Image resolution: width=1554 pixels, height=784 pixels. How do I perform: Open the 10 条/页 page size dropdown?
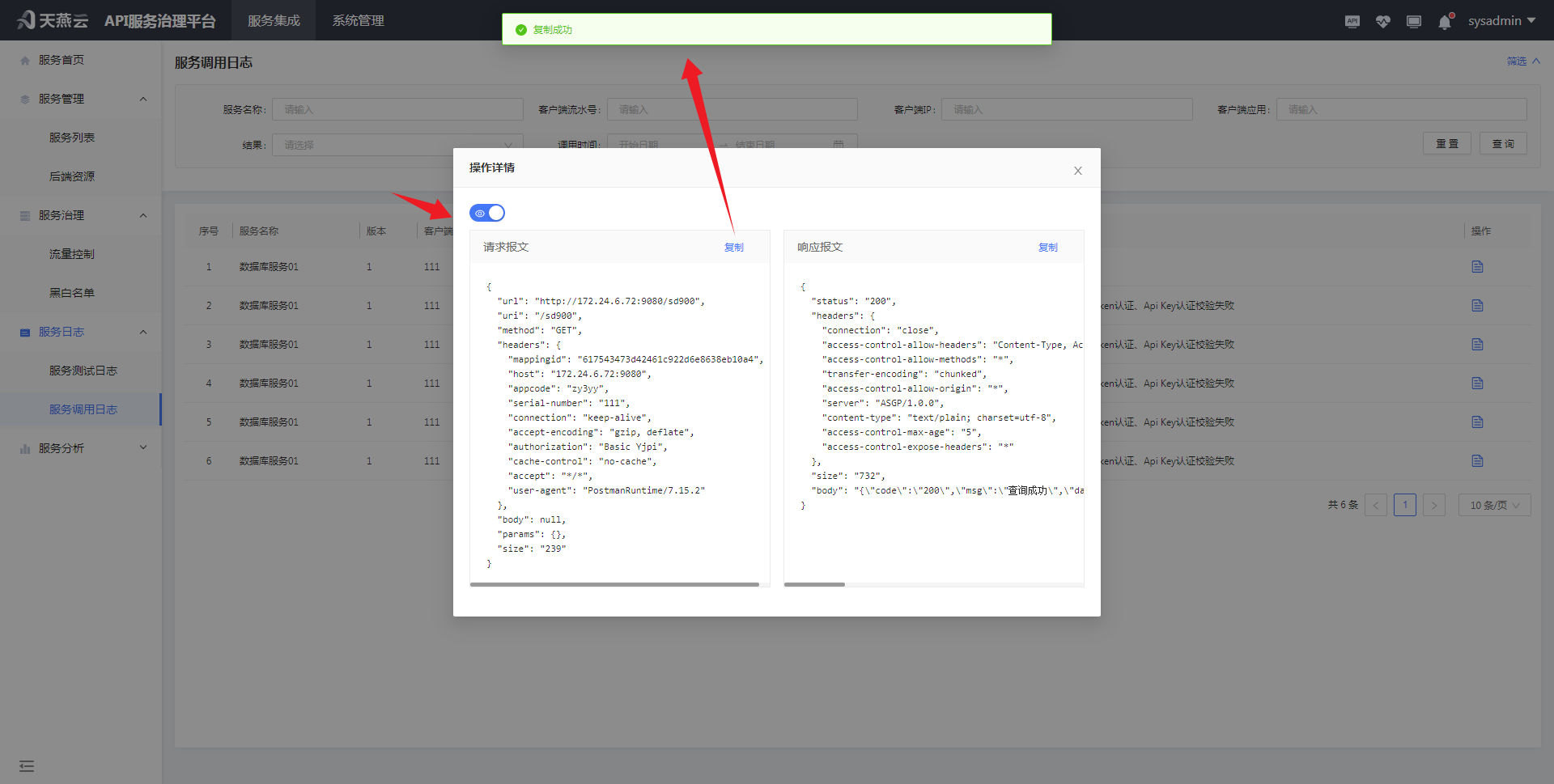coord(1494,505)
